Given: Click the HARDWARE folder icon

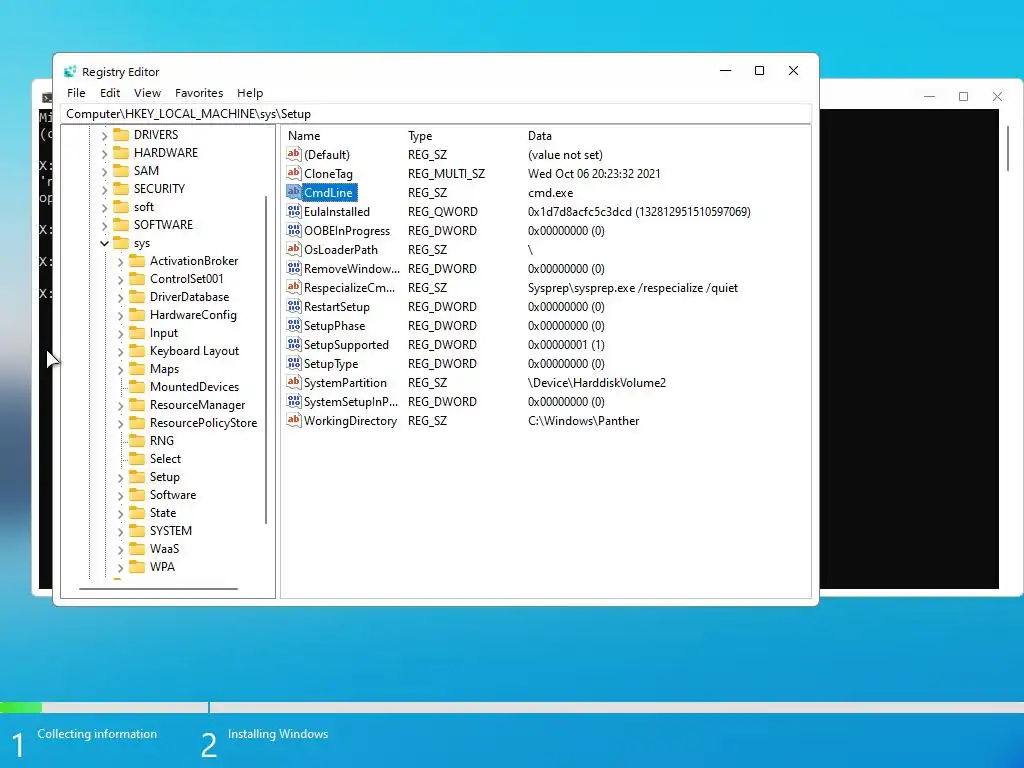Looking at the screenshot, I should 121,152.
